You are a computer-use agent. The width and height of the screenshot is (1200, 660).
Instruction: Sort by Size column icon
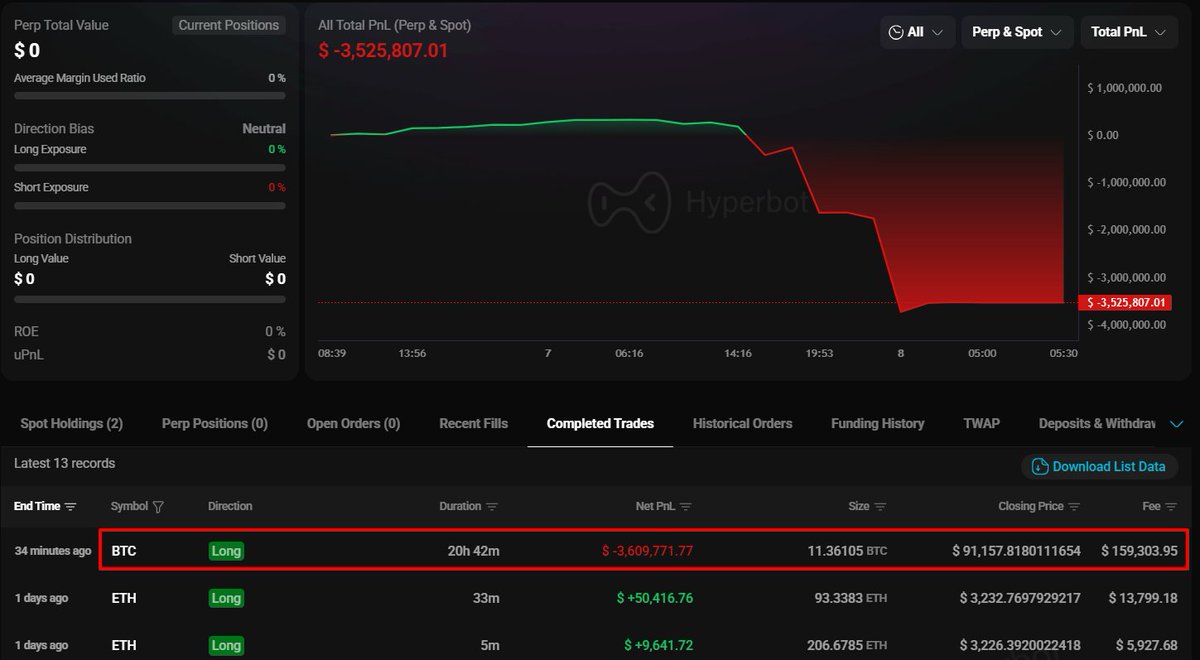[x=880, y=507]
